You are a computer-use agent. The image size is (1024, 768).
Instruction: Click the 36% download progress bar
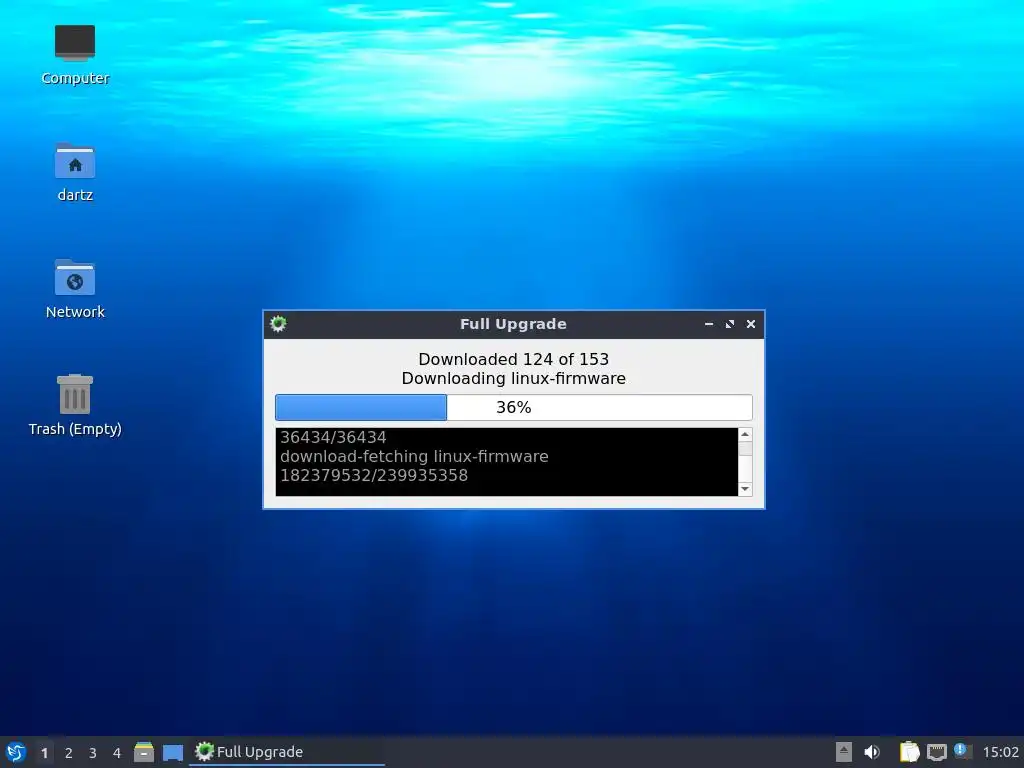(x=514, y=408)
